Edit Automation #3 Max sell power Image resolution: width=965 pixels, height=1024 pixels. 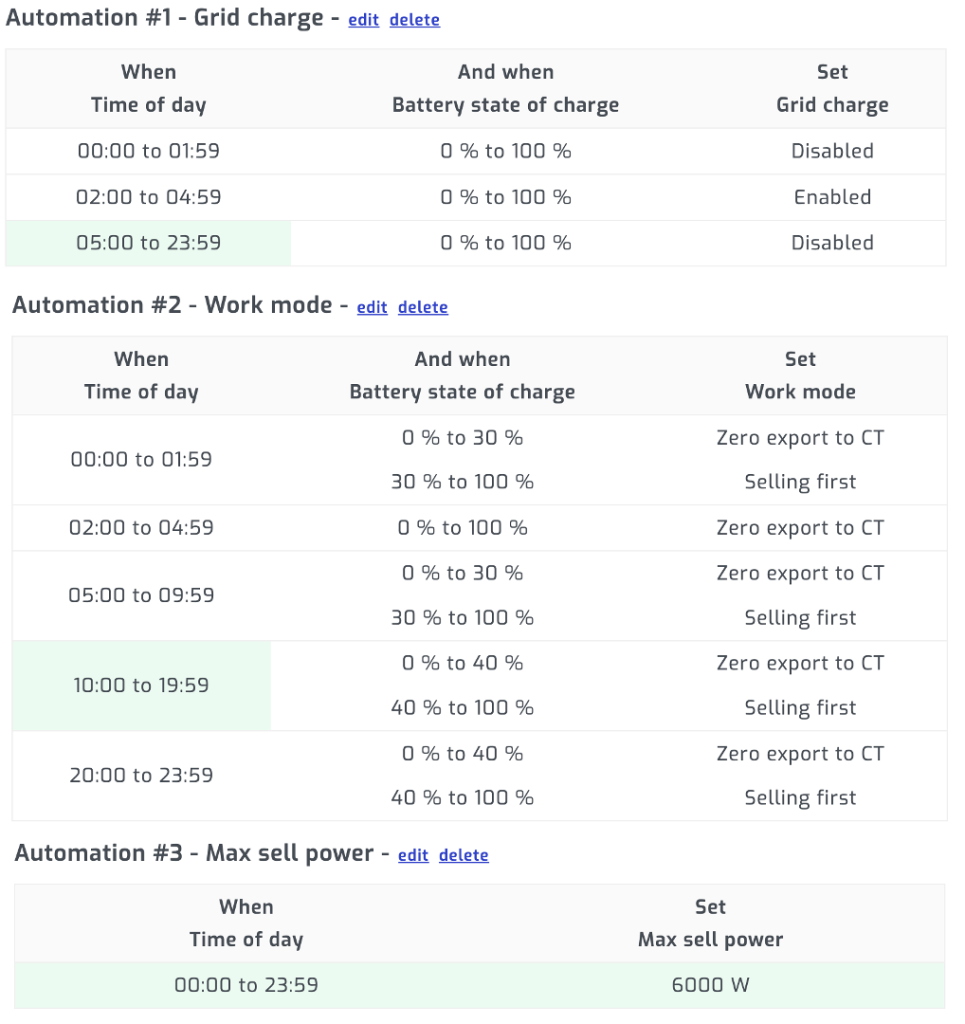413,855
